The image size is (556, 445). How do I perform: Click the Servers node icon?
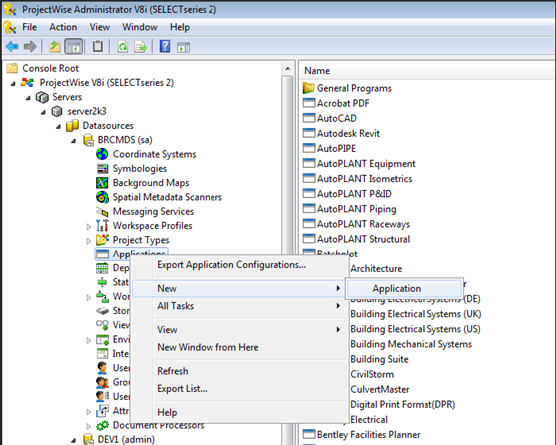click(x=42, y=97)
